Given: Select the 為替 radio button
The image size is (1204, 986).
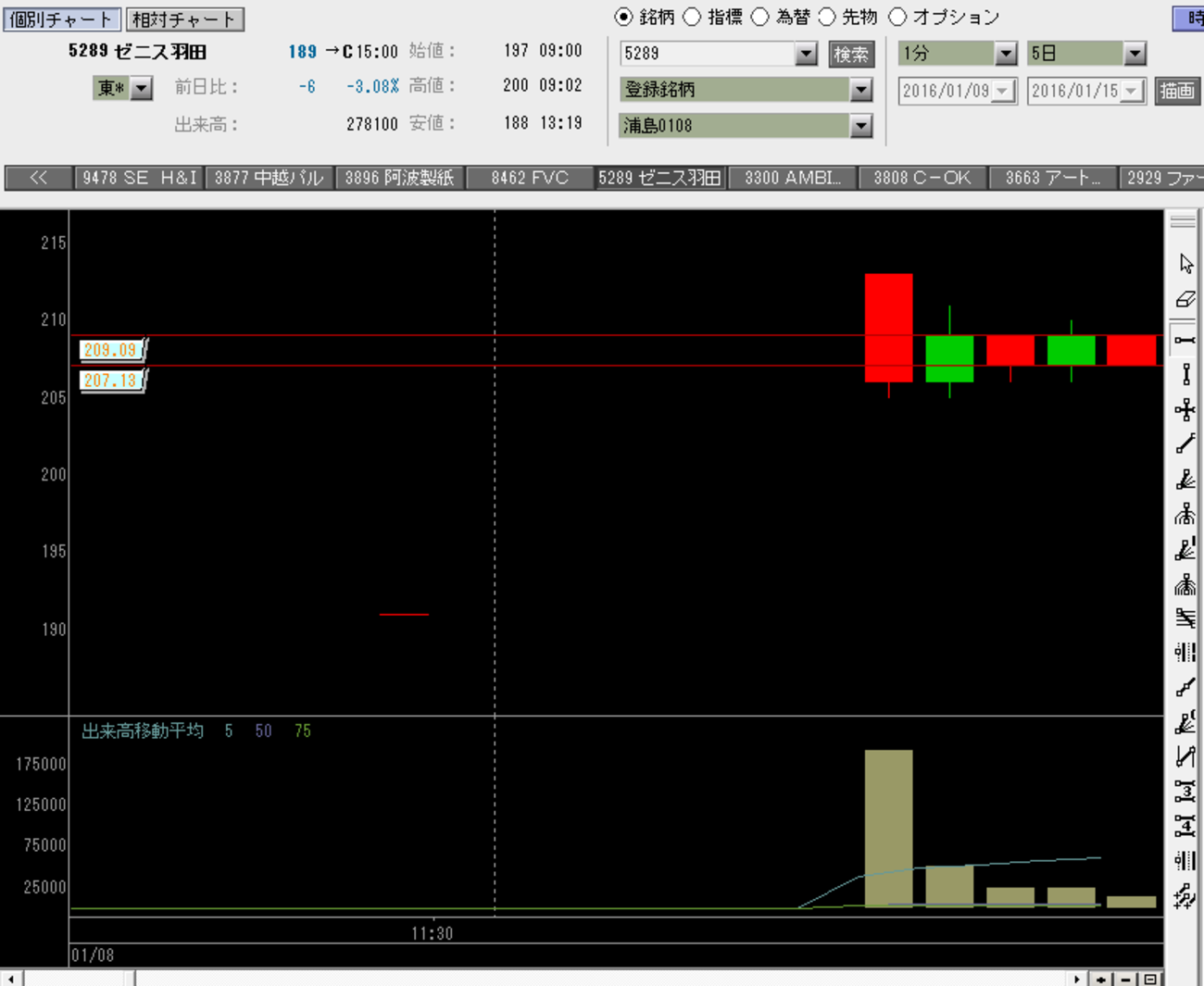Looking at the screenshot, I should (x=759, y=17).
